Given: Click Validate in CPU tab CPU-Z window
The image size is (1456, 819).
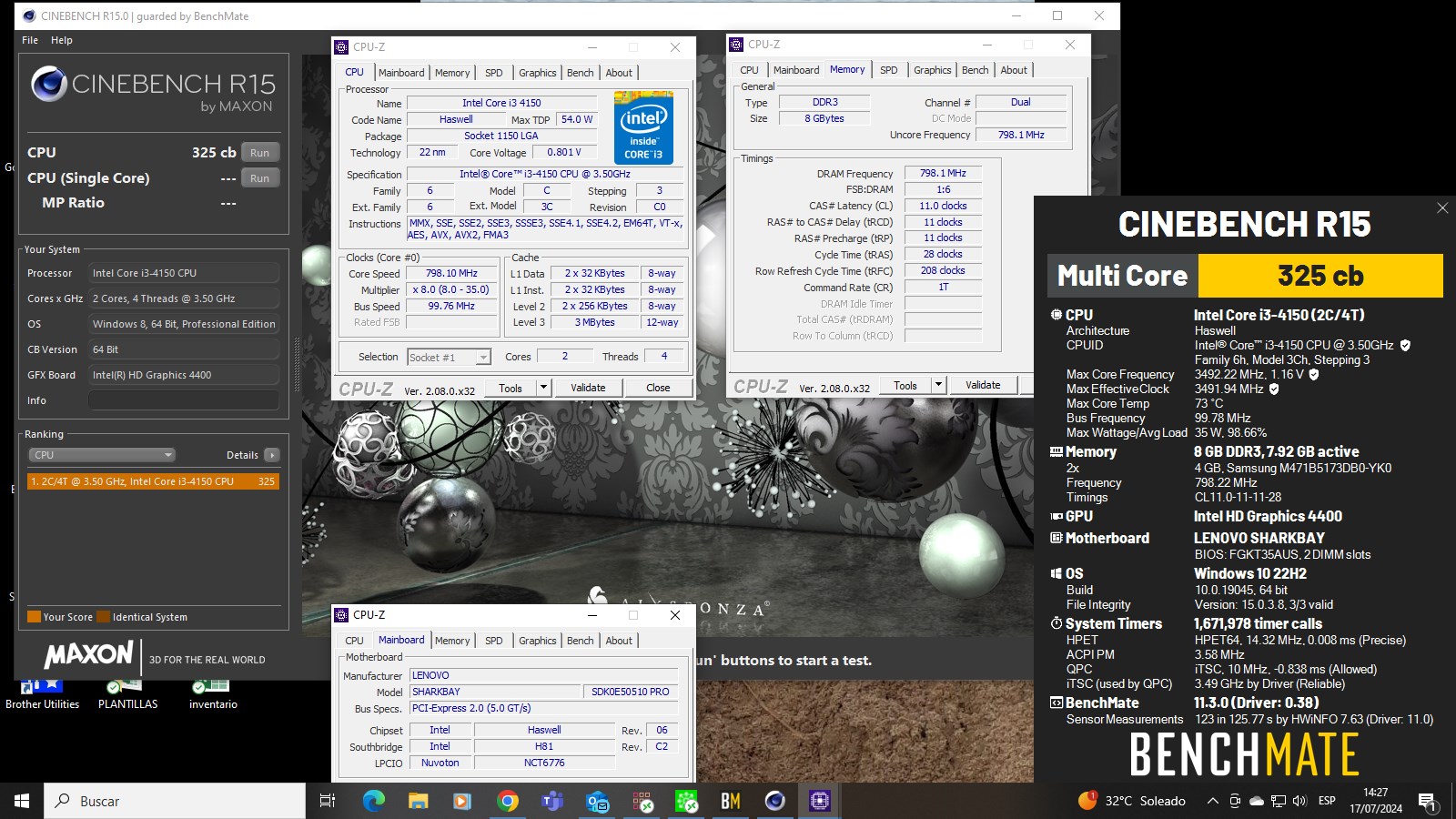Looking at the screenshot, I should point(588,388).
